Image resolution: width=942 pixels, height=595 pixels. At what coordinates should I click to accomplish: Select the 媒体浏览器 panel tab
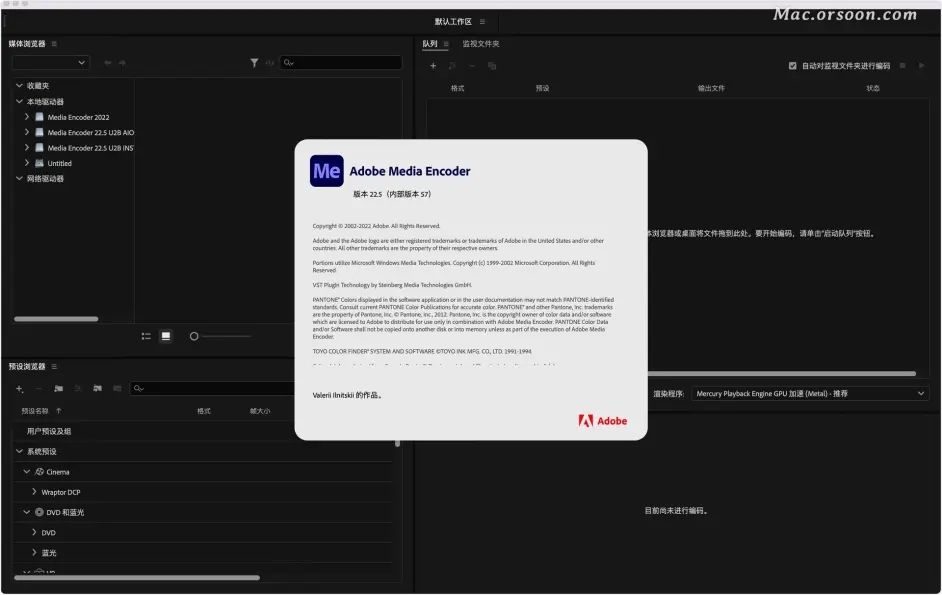pos(27,44)
